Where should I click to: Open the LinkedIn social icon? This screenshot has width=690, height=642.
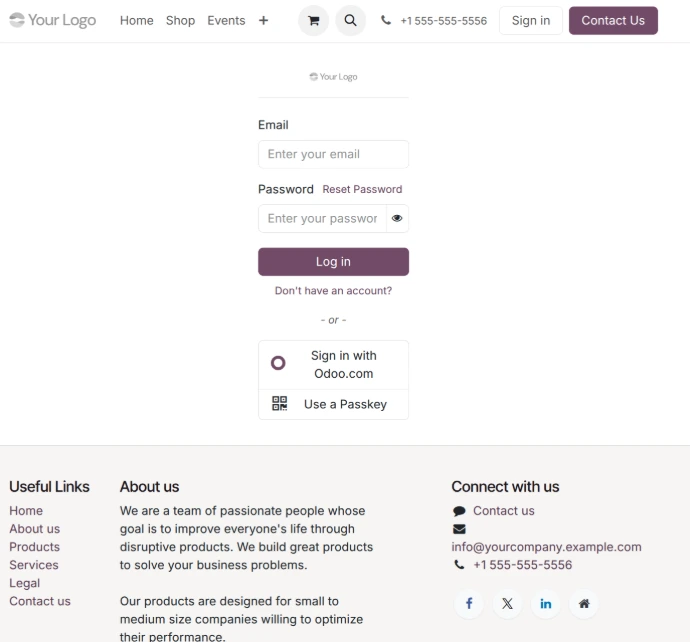click(546, 604)
